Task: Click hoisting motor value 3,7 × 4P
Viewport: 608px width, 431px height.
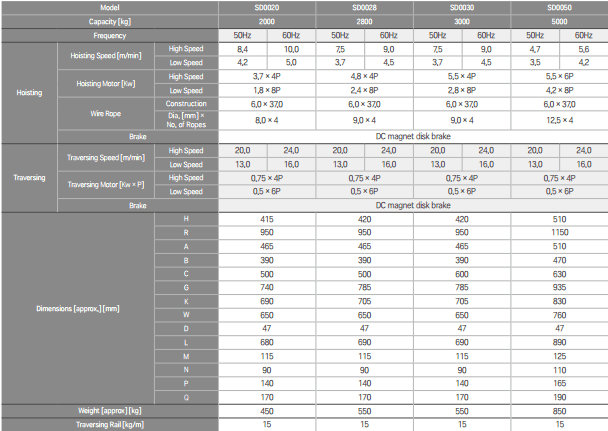Action: point(267,77)
